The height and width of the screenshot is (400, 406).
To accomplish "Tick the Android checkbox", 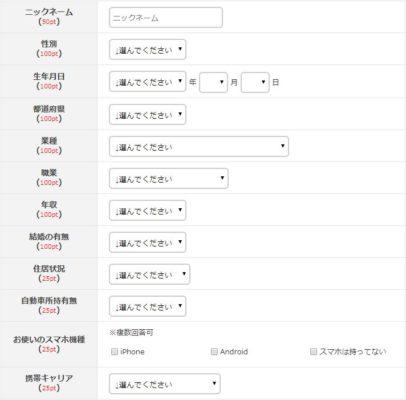I will pyautogui.click(x=214, y=351).
